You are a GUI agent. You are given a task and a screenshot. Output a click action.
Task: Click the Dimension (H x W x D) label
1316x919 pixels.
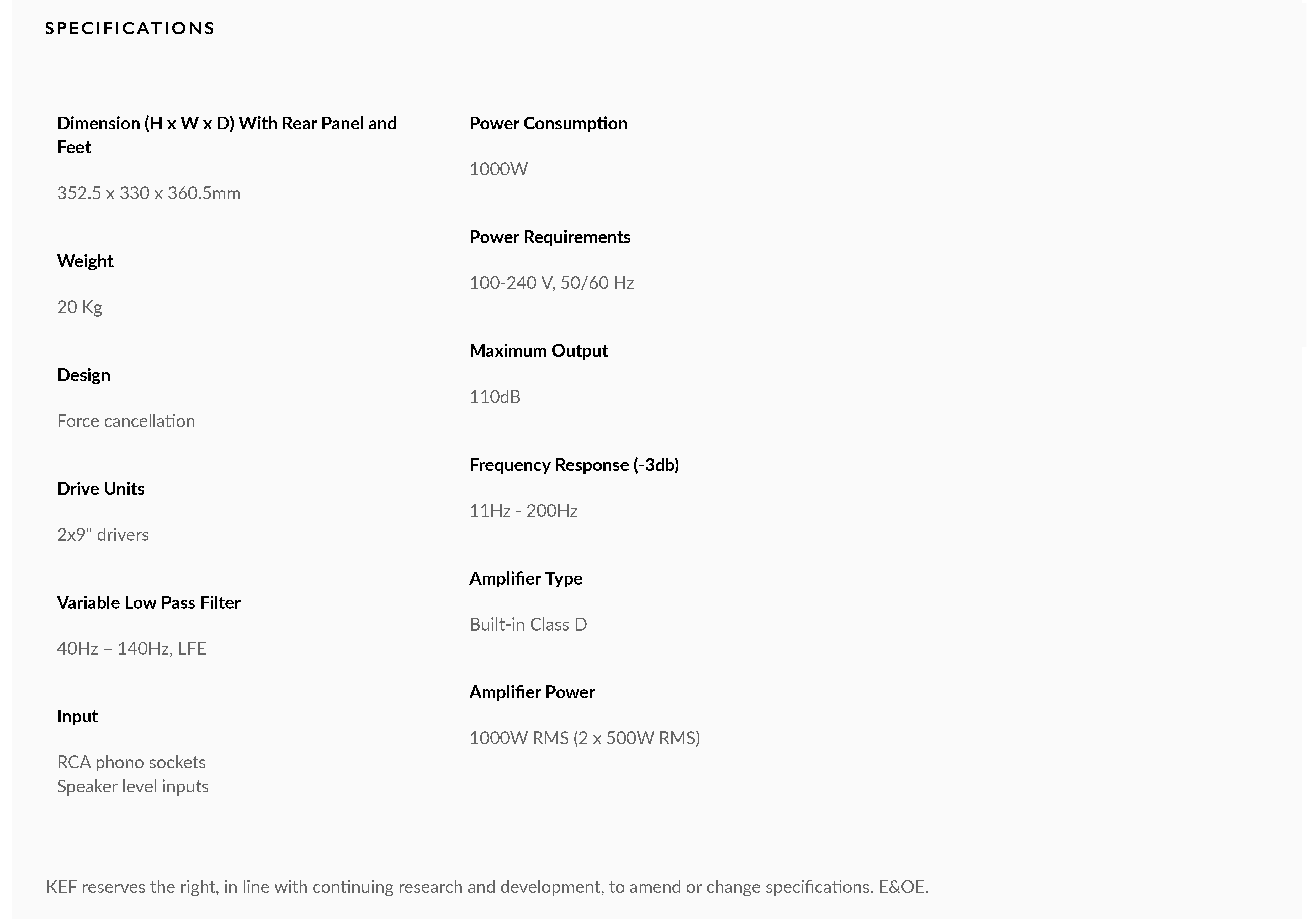226,124
